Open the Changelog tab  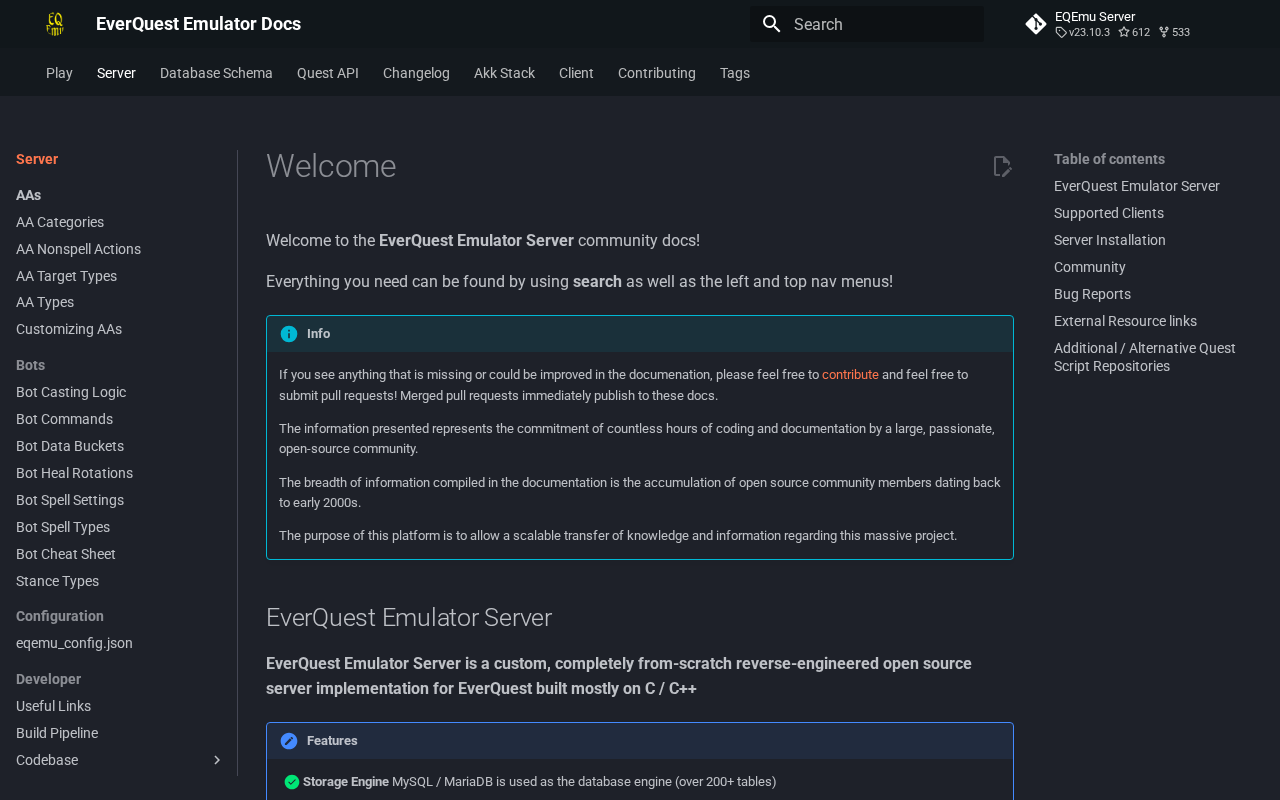coord(416,73)
